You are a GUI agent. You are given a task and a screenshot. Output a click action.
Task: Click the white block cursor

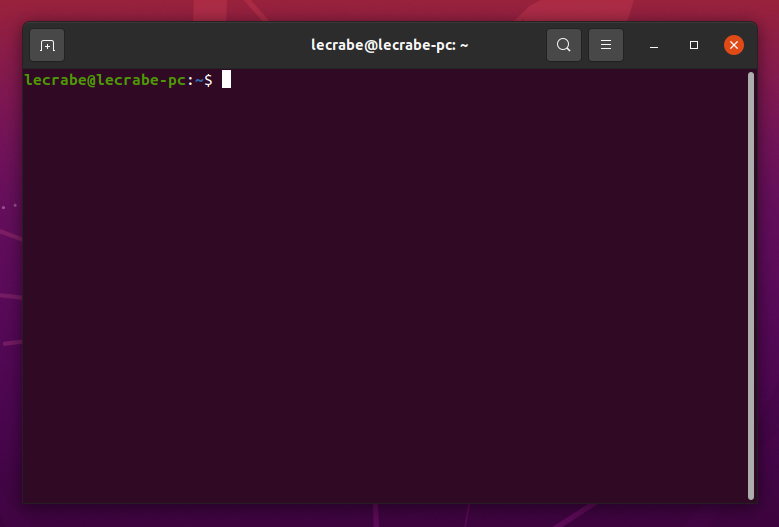226,79
